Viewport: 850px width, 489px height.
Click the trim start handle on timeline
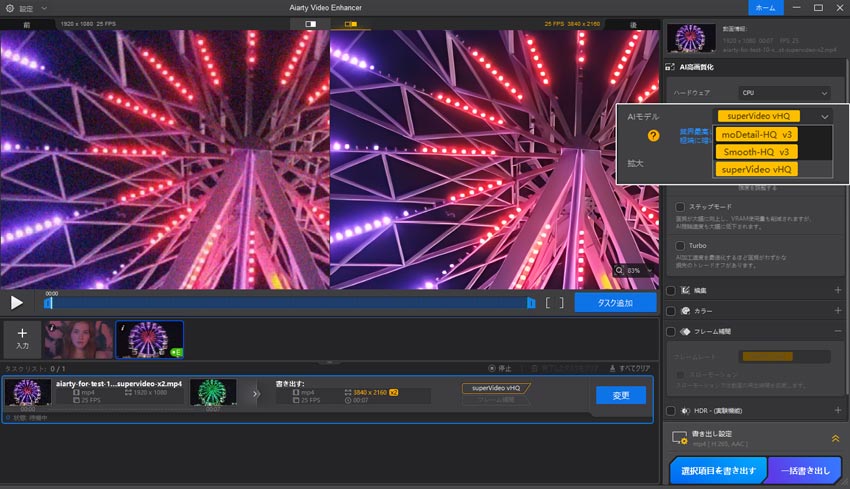48,303
